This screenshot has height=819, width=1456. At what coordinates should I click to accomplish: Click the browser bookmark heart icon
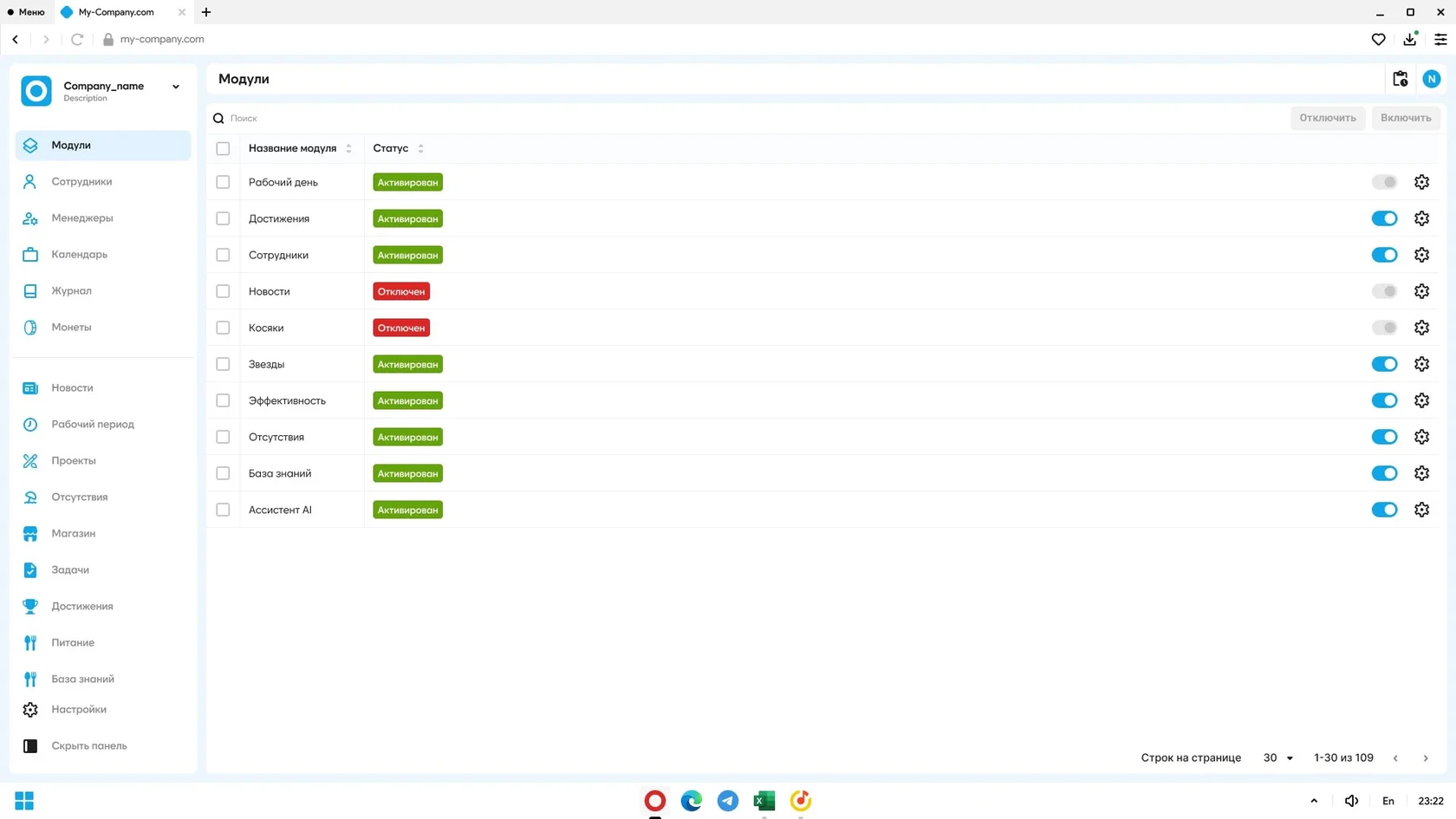tap(1378, 39)
